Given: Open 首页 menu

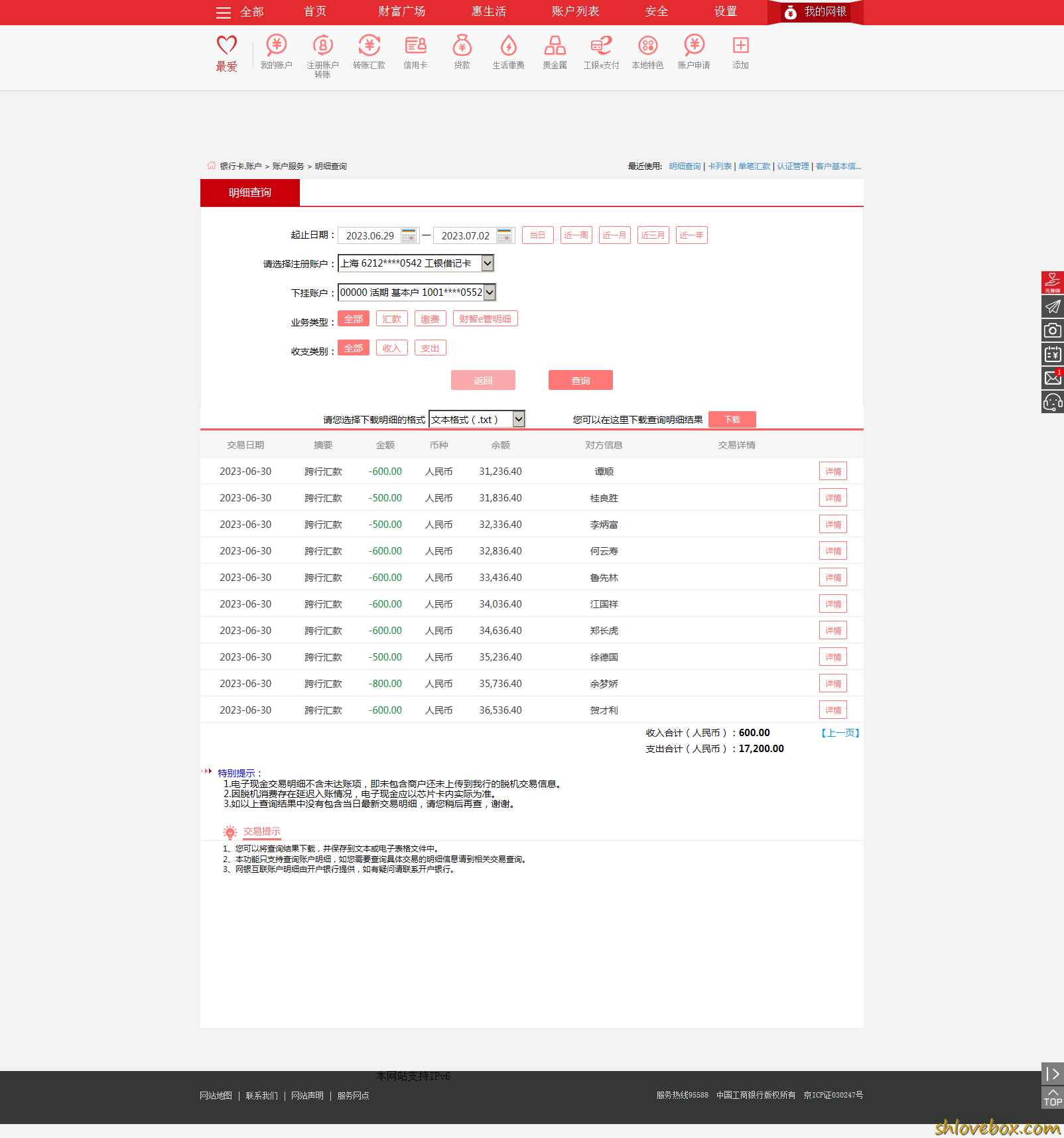Looking at the screenshot, I should [x=315, y=12].
